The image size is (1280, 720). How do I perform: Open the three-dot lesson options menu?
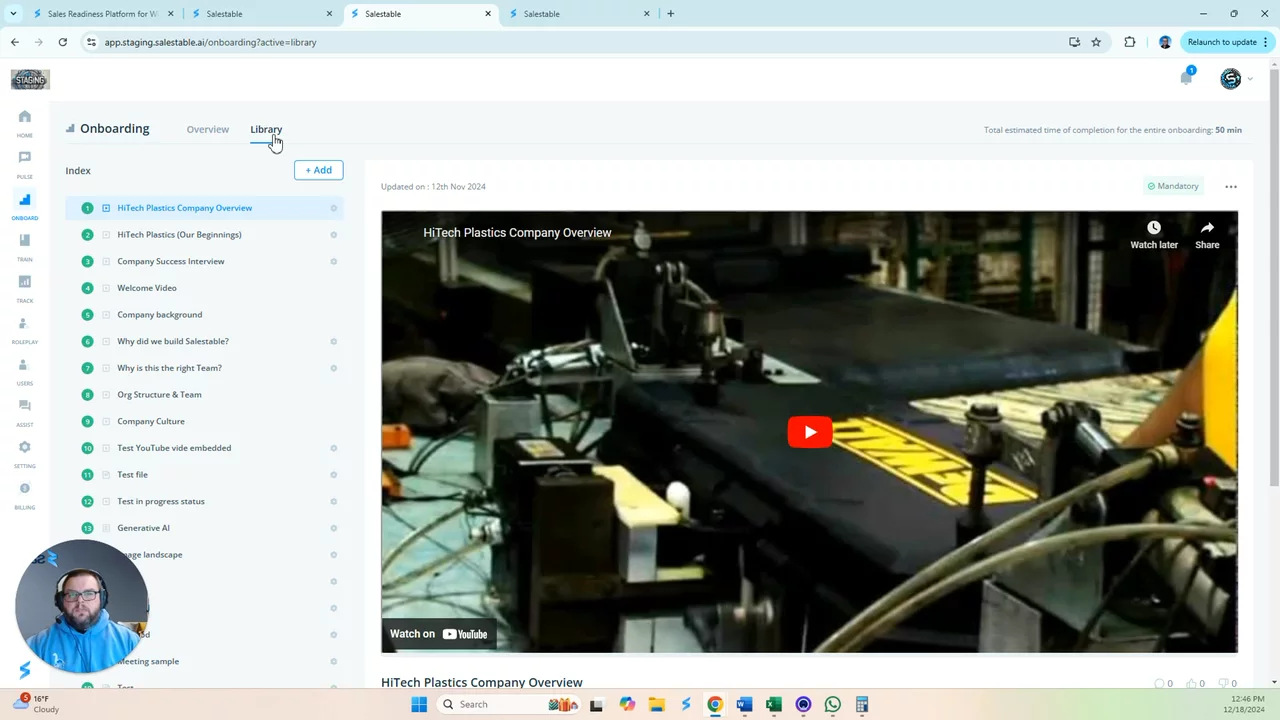1231,187
